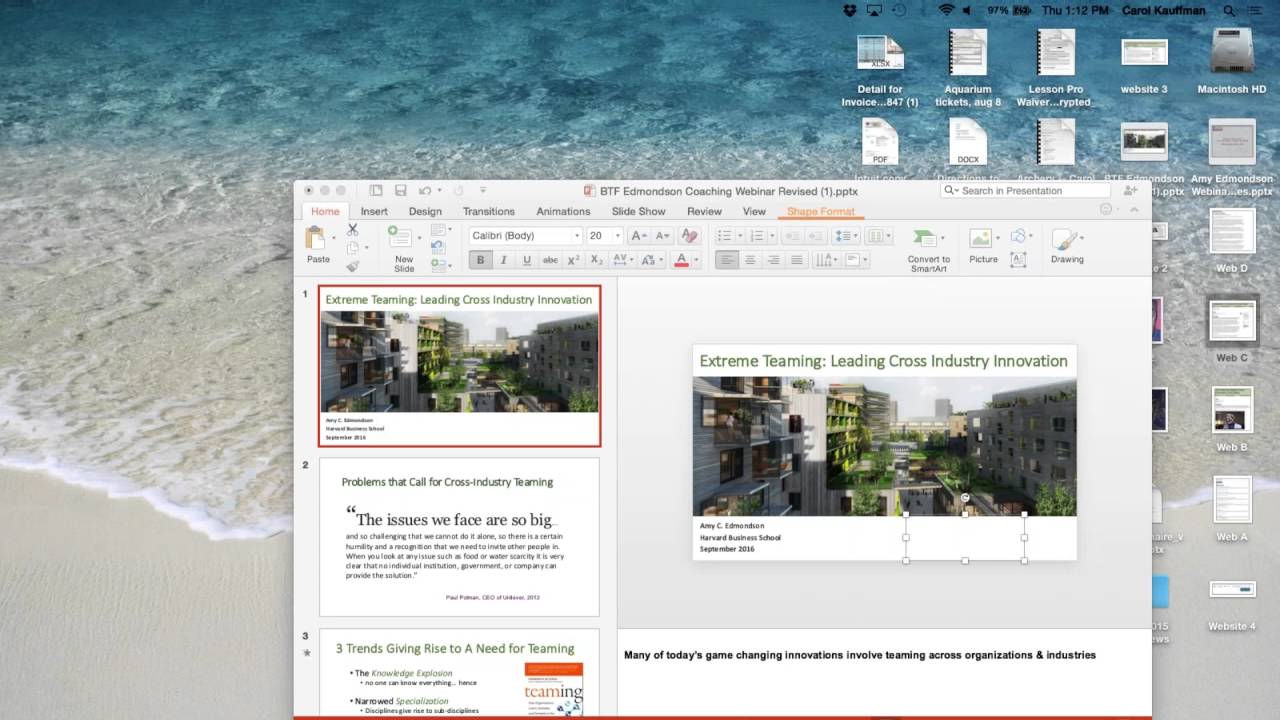
Task: Toggle Strikethrough abc formatting
Action: [x=550, y=260]
